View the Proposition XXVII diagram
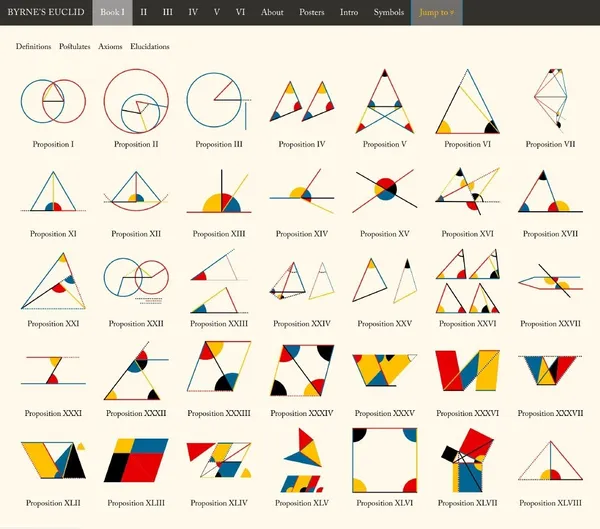 pyautogui.click(x=550, y=281)
